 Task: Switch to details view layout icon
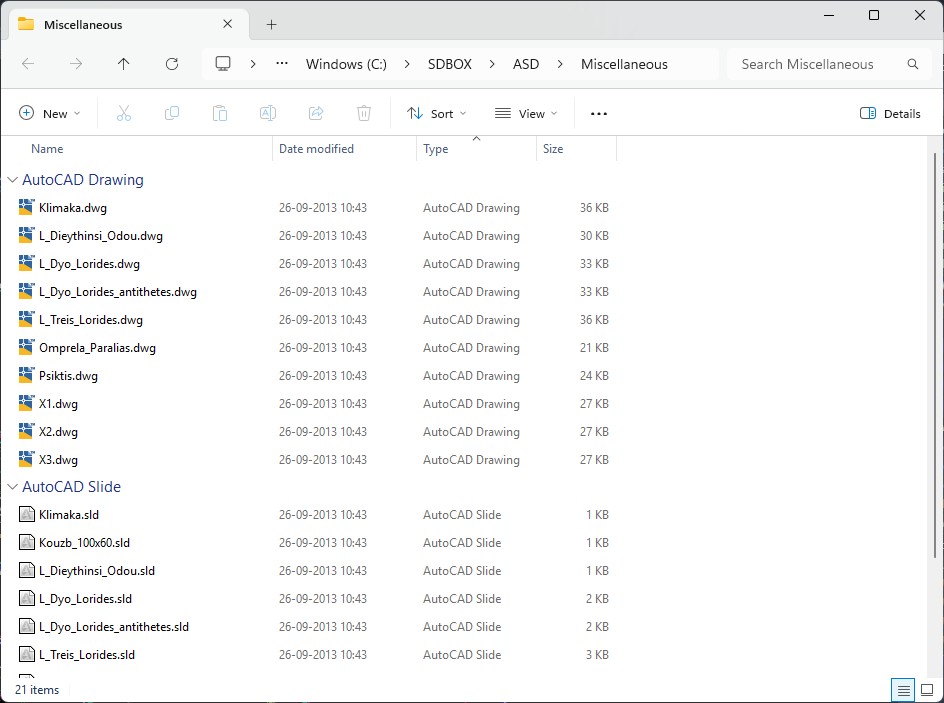click(x=903, y=690)
